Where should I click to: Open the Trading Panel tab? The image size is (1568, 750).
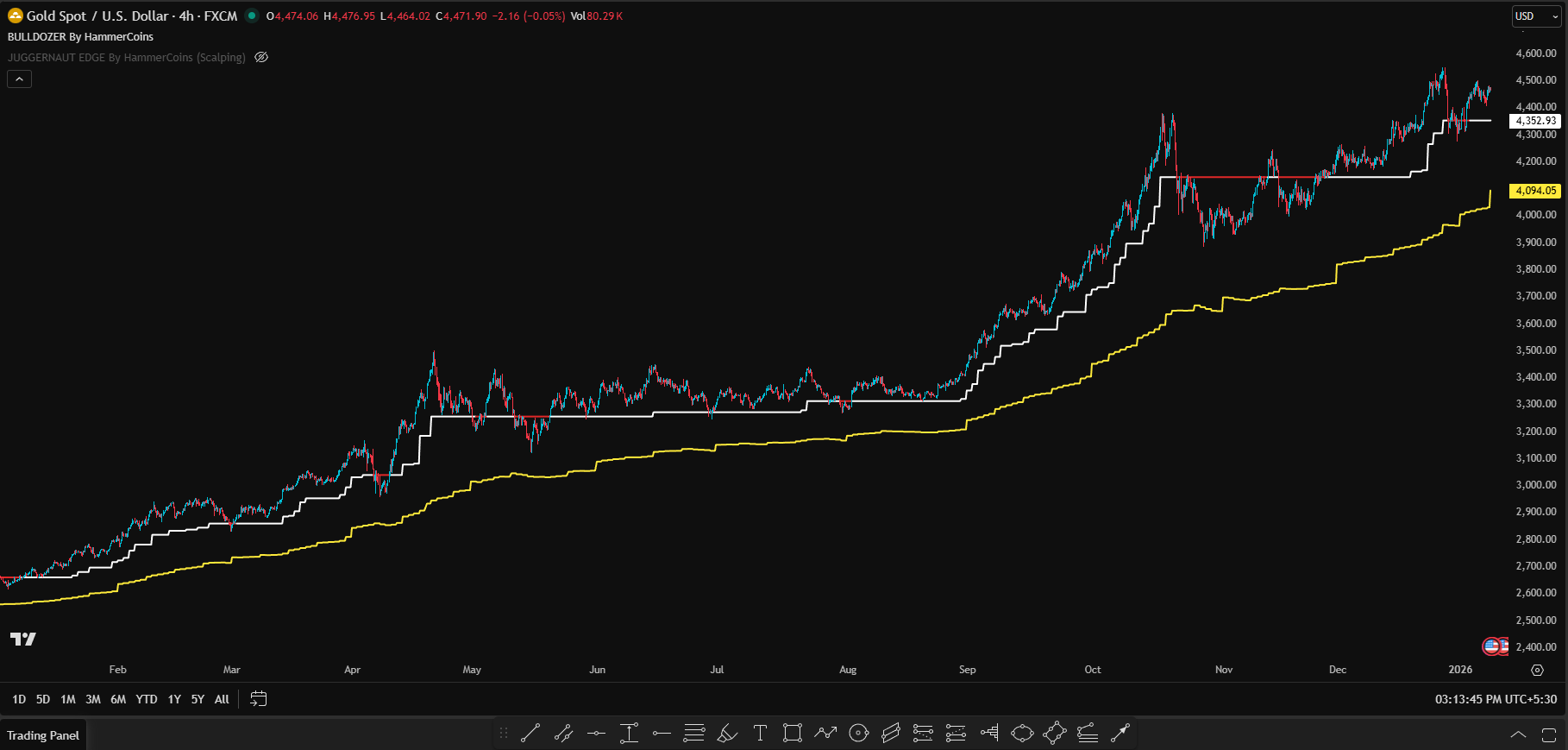pyautogui.click(x=43, y=735)
